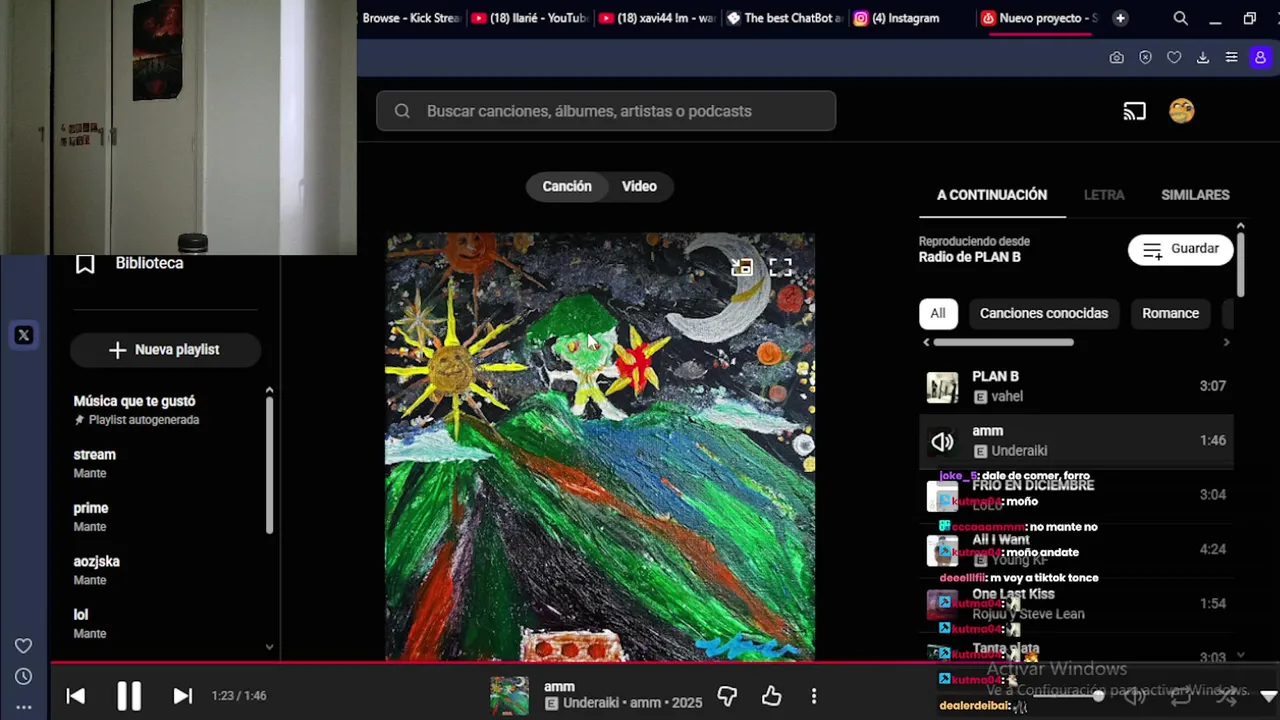Open the account avatar menu
This screenshot has height=720, width=1280.
[1182, 111]
